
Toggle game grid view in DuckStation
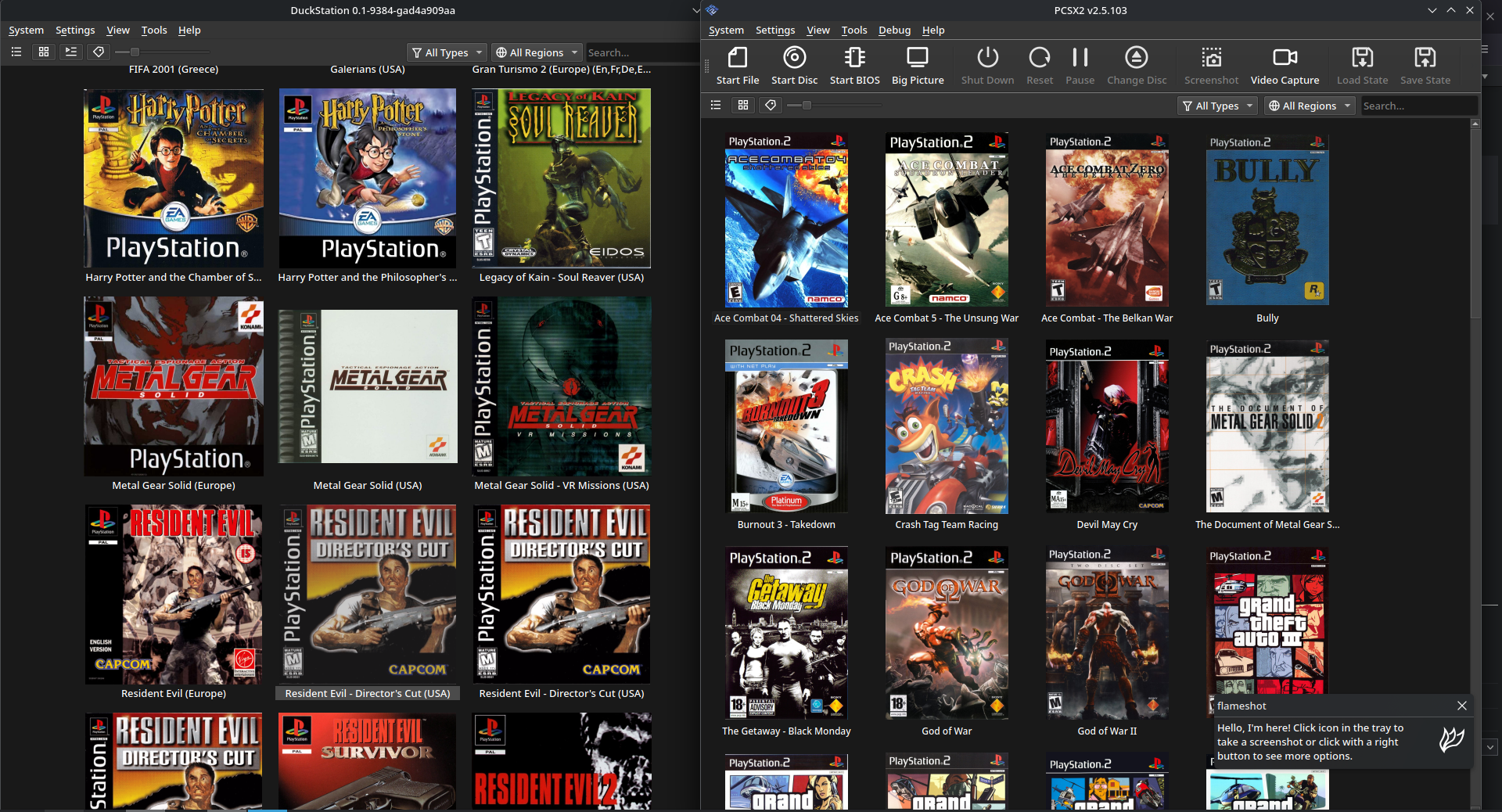coord(44,52)
